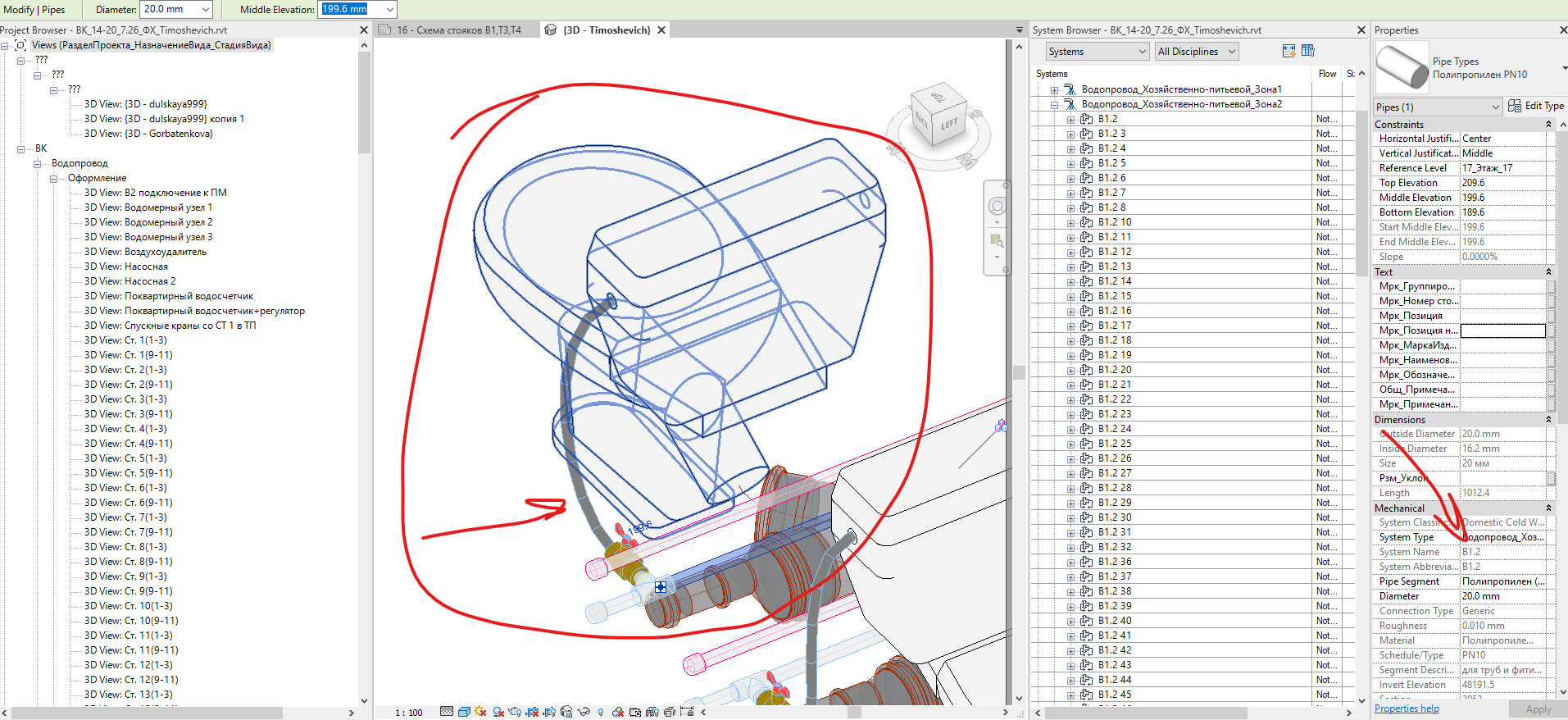Switch to the {3D - Timoshevich} tab
Viewport: 1568px width, 720px height.
(607, 30)
